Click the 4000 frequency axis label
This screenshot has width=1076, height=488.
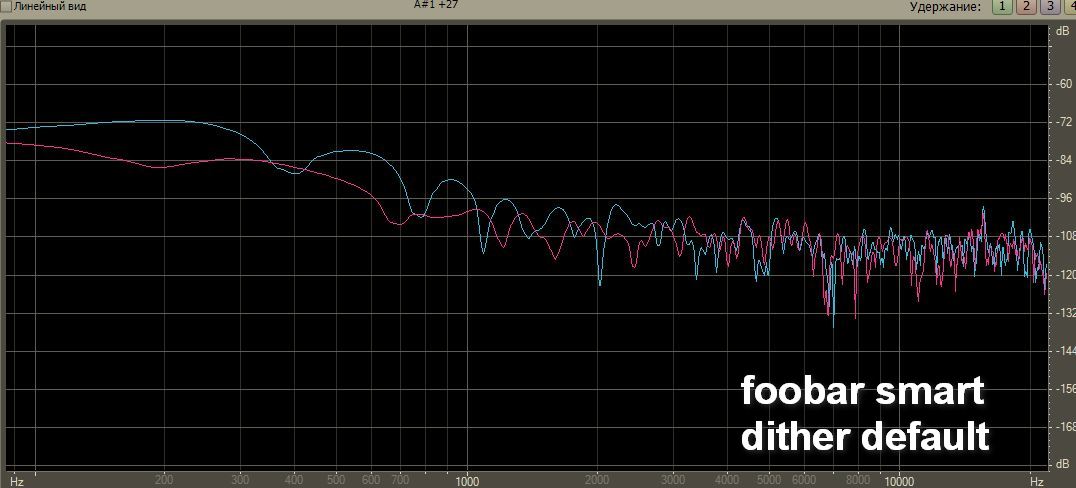tap(727, 481)
